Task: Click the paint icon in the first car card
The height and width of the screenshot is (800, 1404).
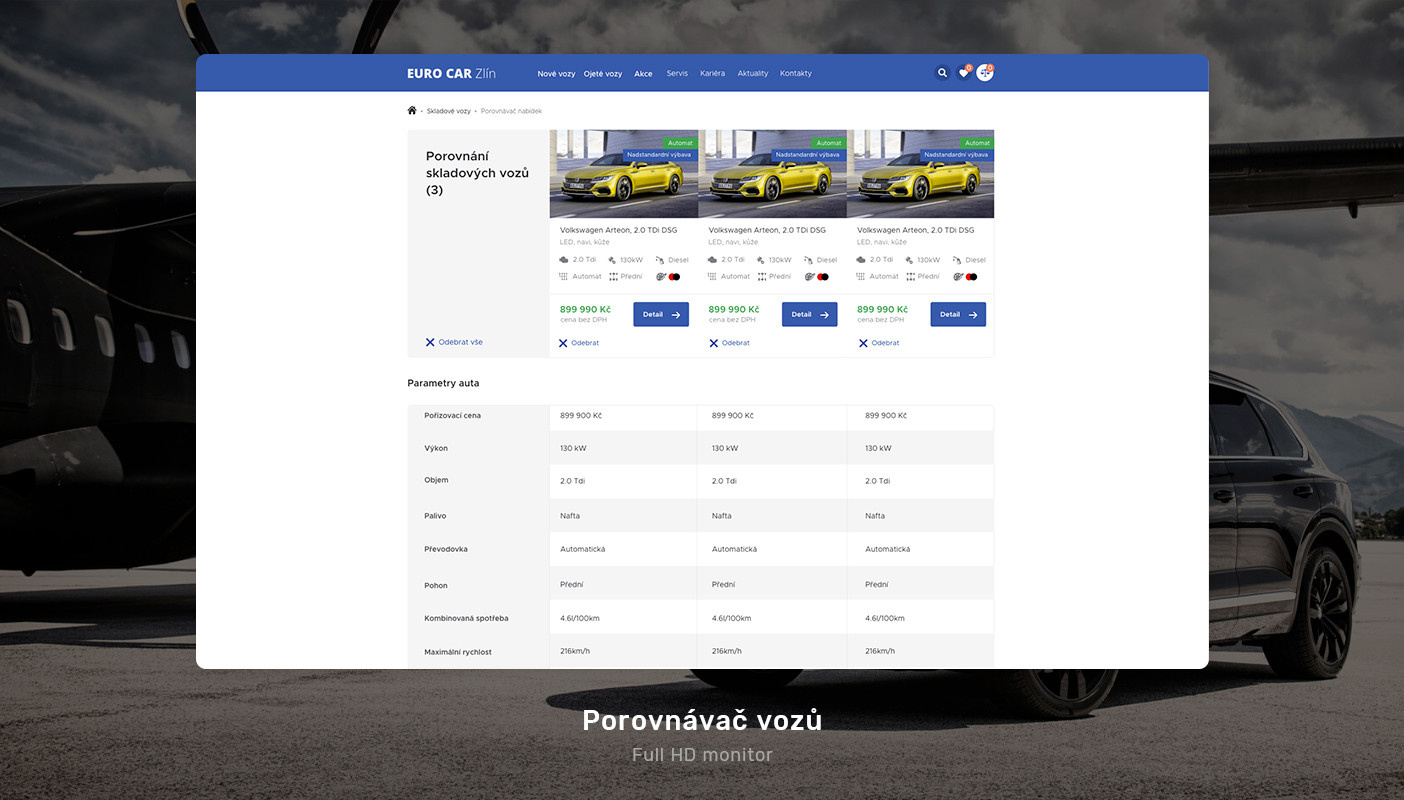Action: (x=661, y=276)
